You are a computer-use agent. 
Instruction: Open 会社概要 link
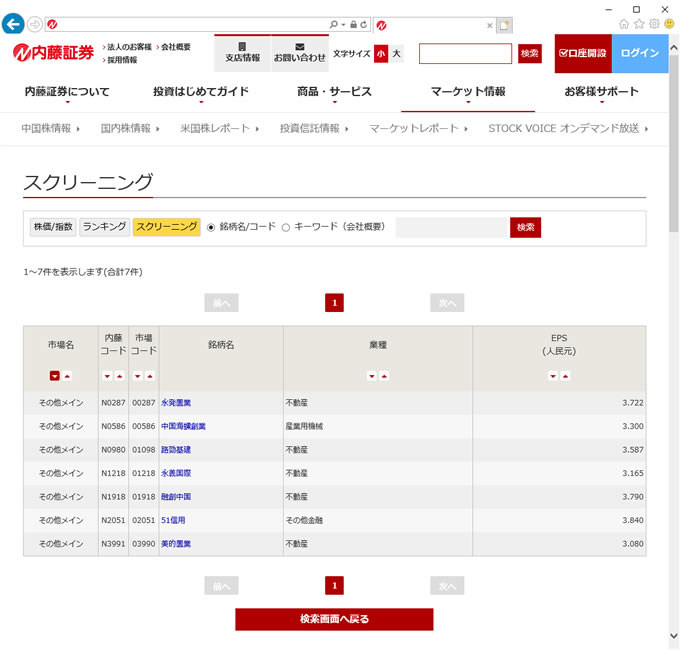click(176, 47)
